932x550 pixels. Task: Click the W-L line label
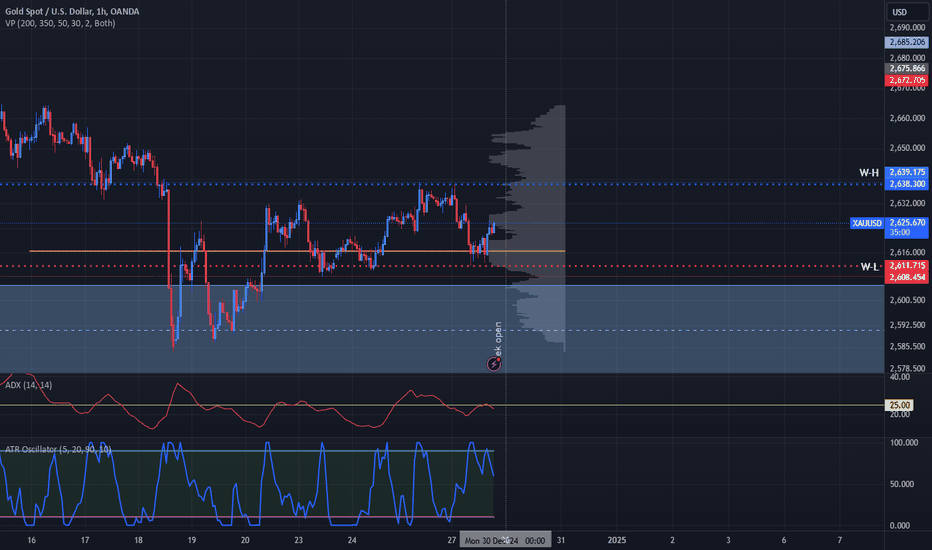click(870, 266)
